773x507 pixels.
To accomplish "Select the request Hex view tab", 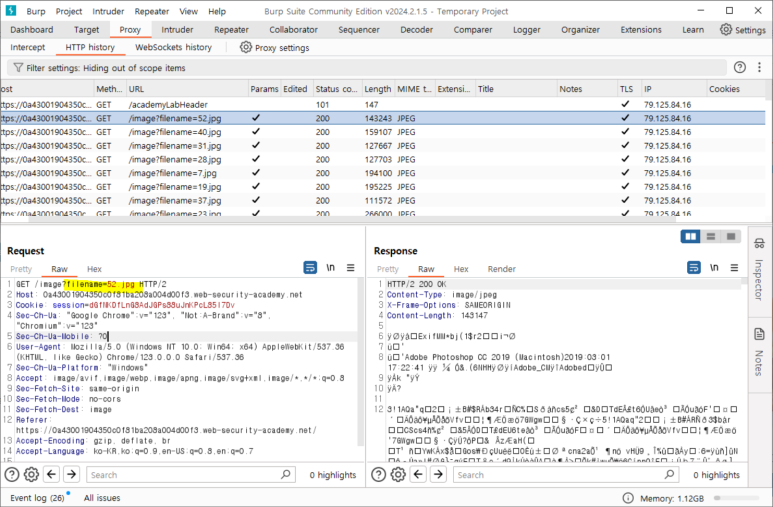I will pyautogui.click(x=94, y=269).
